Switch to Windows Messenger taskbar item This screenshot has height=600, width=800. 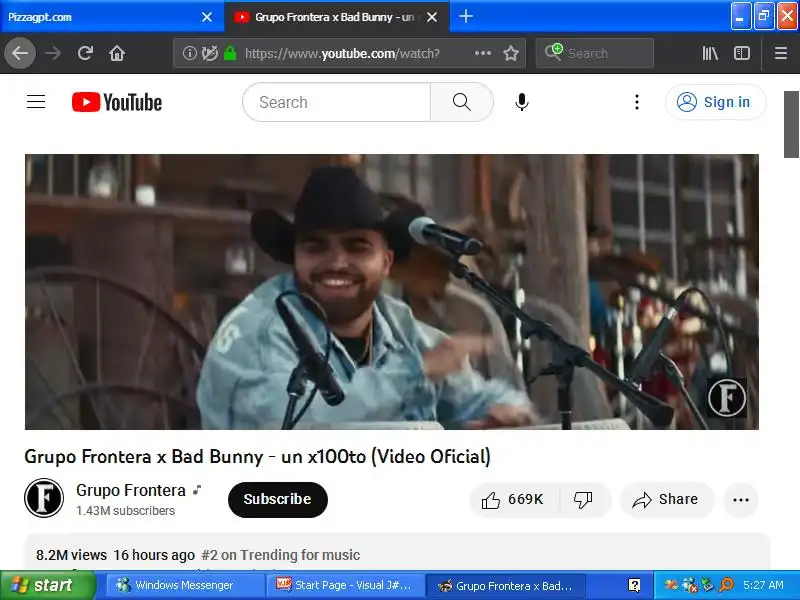184,585
